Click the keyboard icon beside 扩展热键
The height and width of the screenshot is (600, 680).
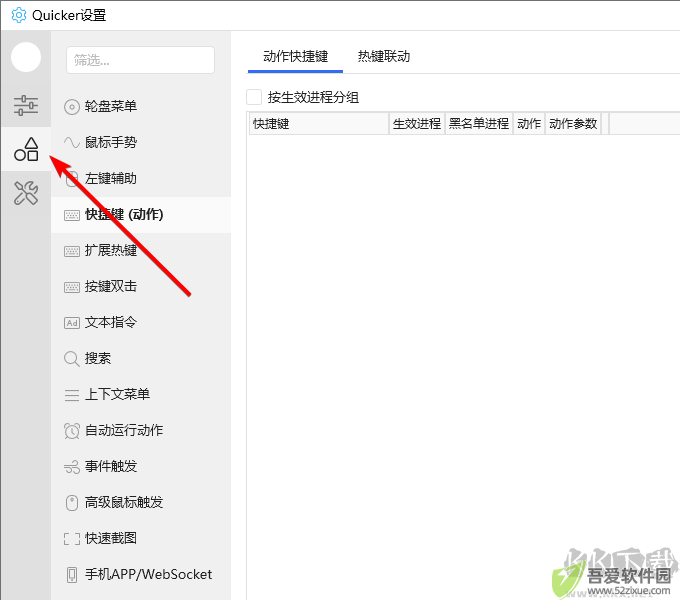72,251
